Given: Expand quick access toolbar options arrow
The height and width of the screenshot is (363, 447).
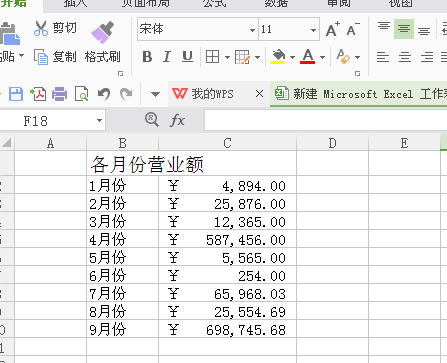Looking at the screenshot, I should 155,94.
